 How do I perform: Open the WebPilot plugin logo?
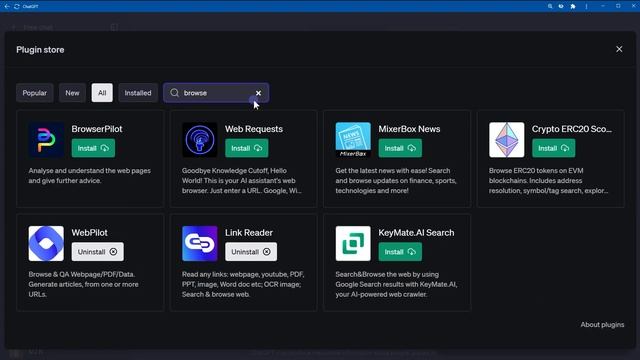46,243
